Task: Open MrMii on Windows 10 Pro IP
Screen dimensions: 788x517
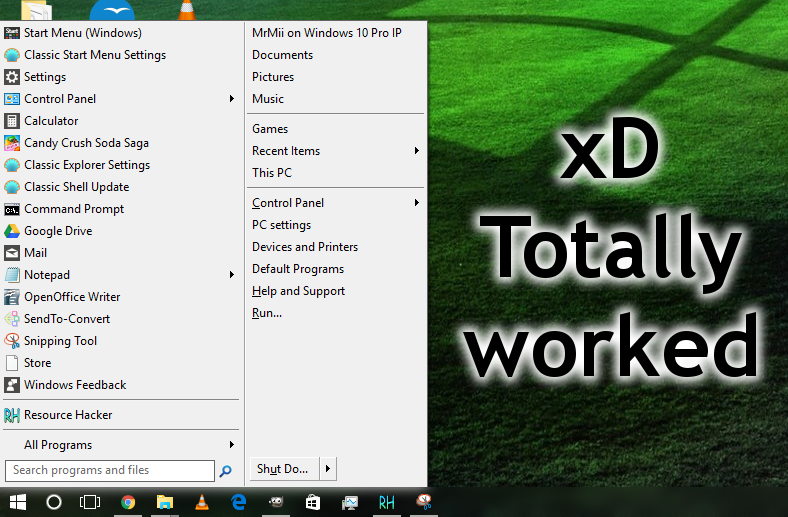Action: coord(327,33)
